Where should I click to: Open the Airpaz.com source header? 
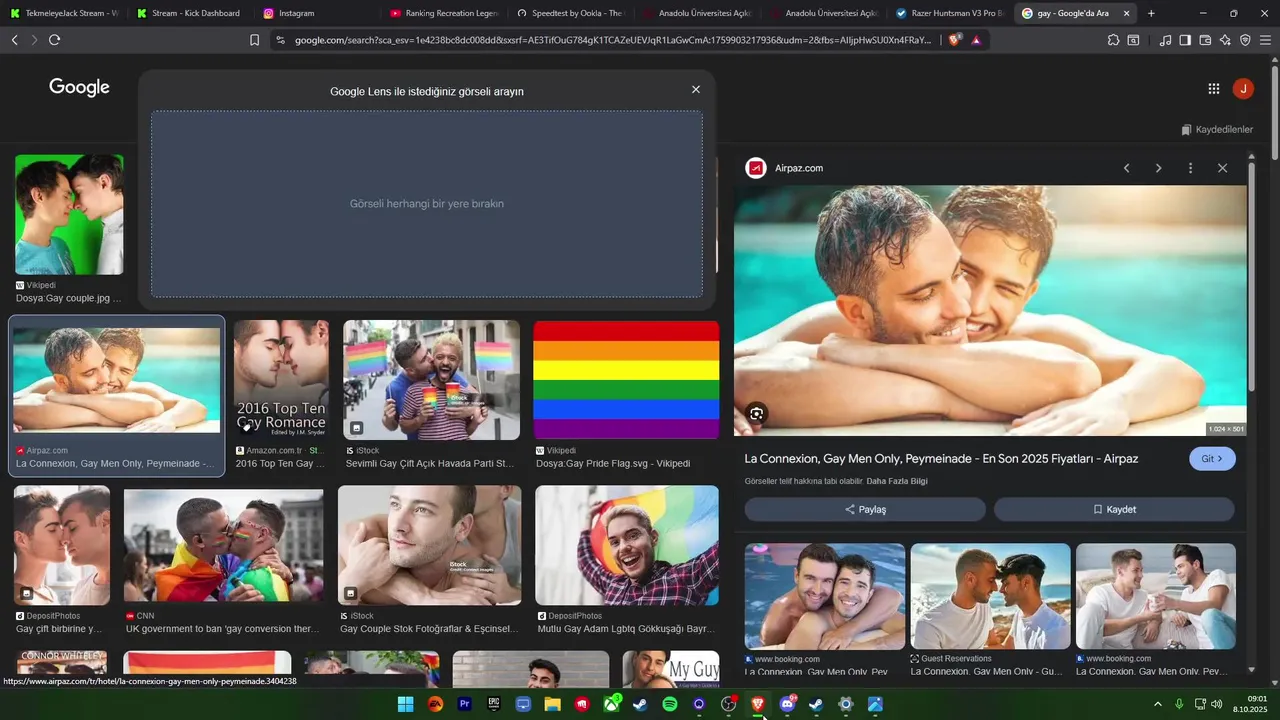(x=785, y=168)
